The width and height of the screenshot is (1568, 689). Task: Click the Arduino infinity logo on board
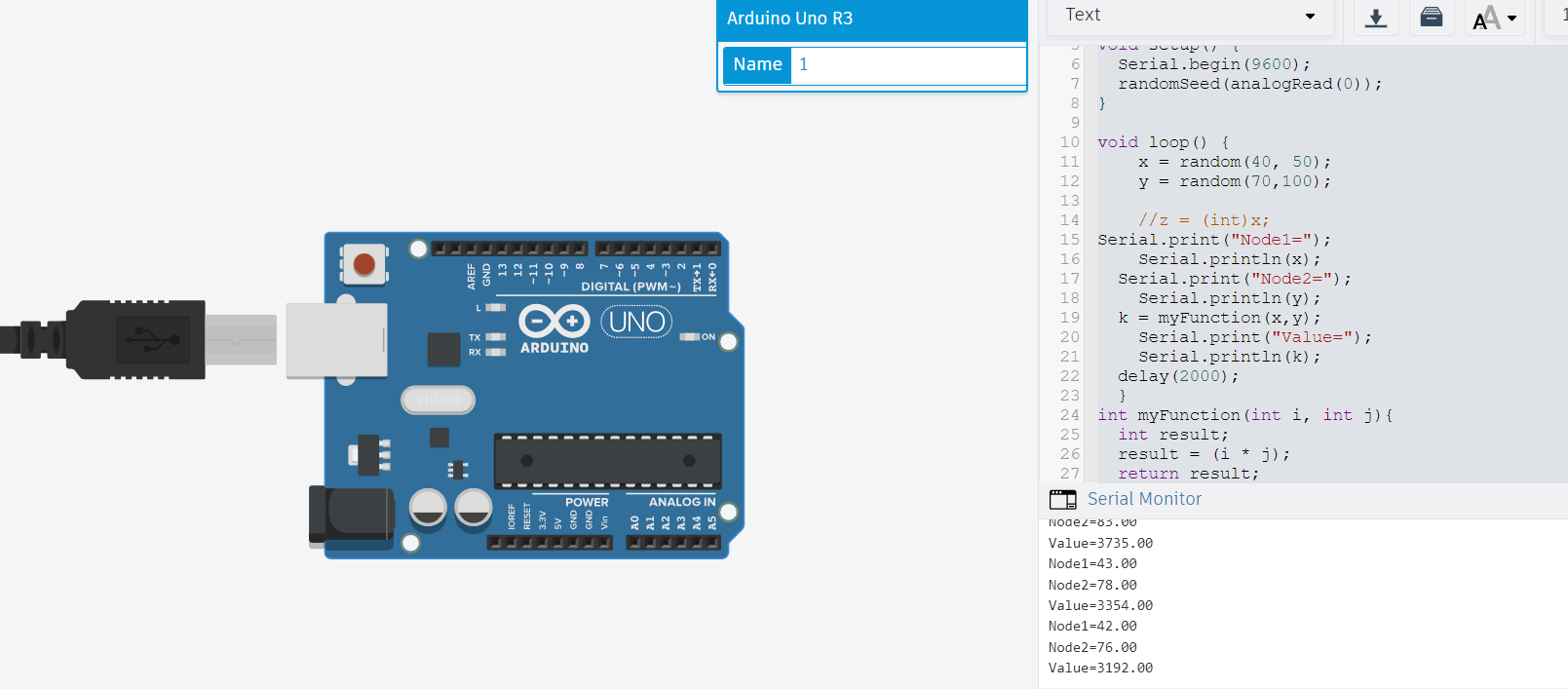(x=554, y=321)
